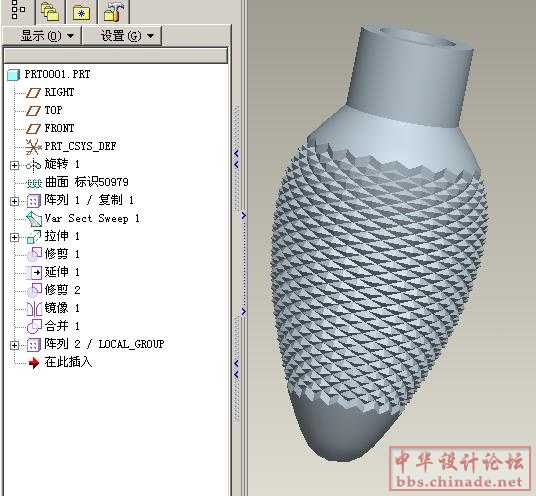Open the model tree navigator tab
Image resolution: width=536 pixels, height=496 pixels.
(x=18, y=10)
